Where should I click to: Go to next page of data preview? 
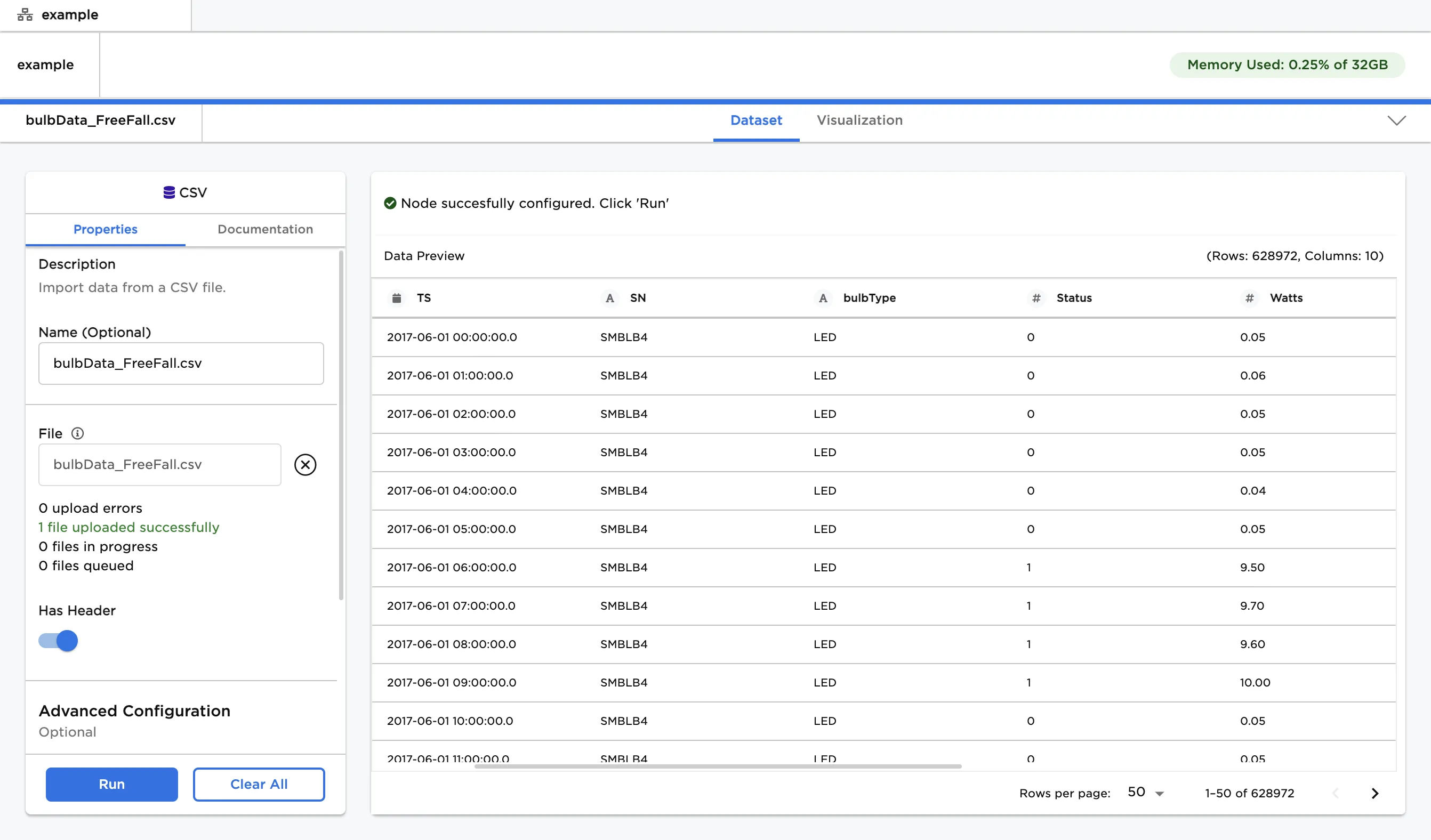click(x=1374, y=793)
